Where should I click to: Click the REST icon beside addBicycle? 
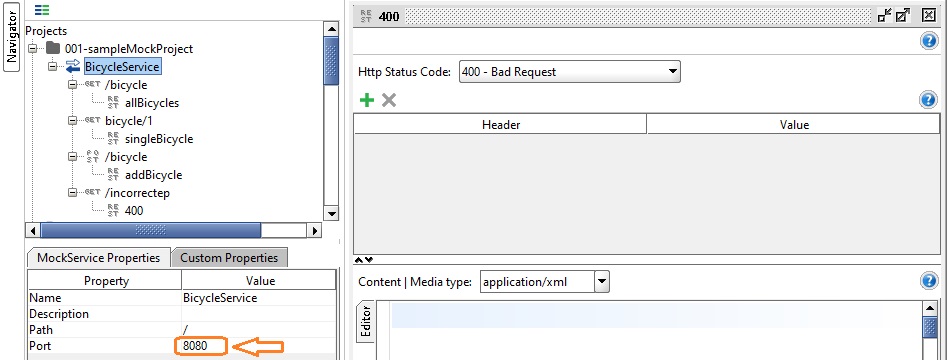coord(113,175)
